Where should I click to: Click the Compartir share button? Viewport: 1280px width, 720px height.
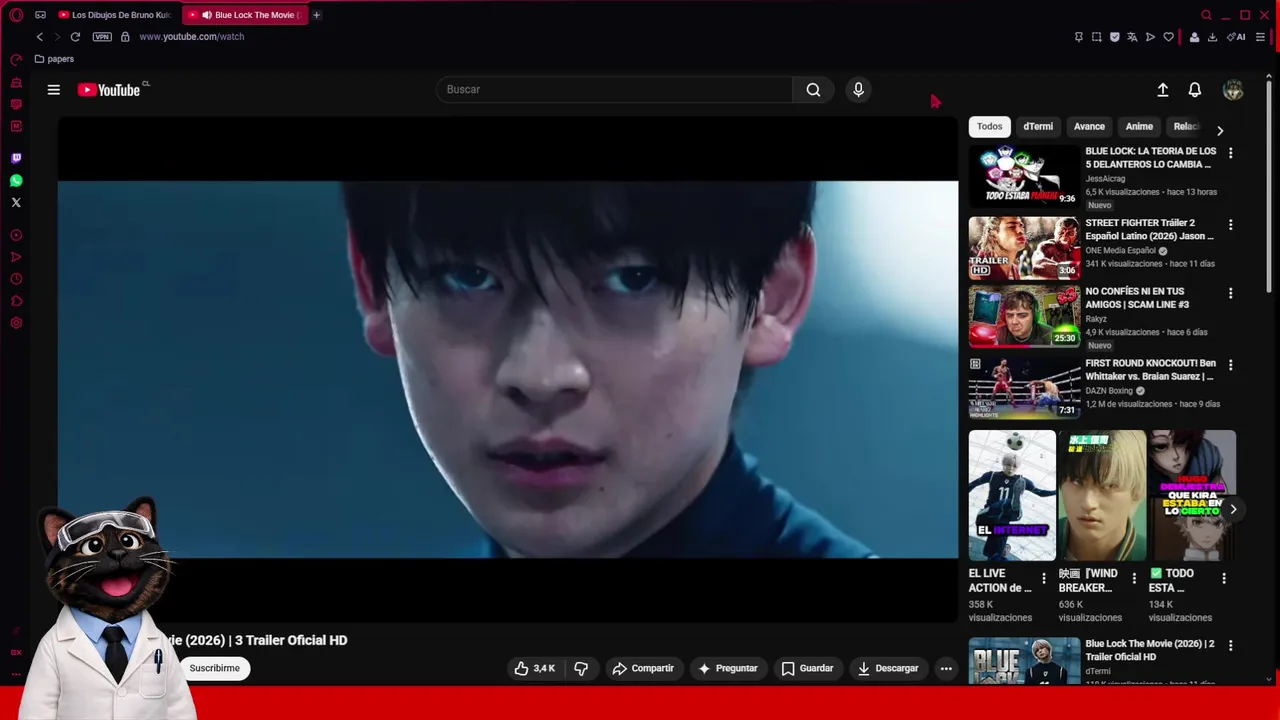tap(643, 669)
